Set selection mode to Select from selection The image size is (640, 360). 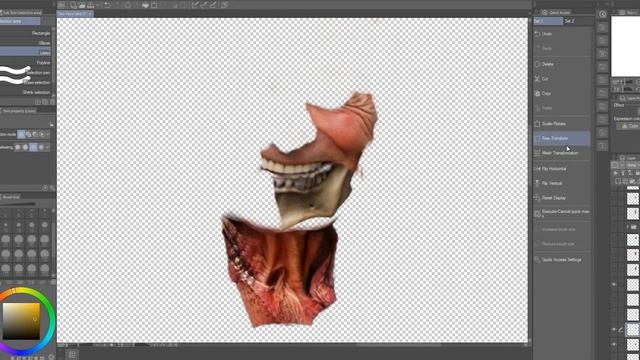click(x=41, y=134)
